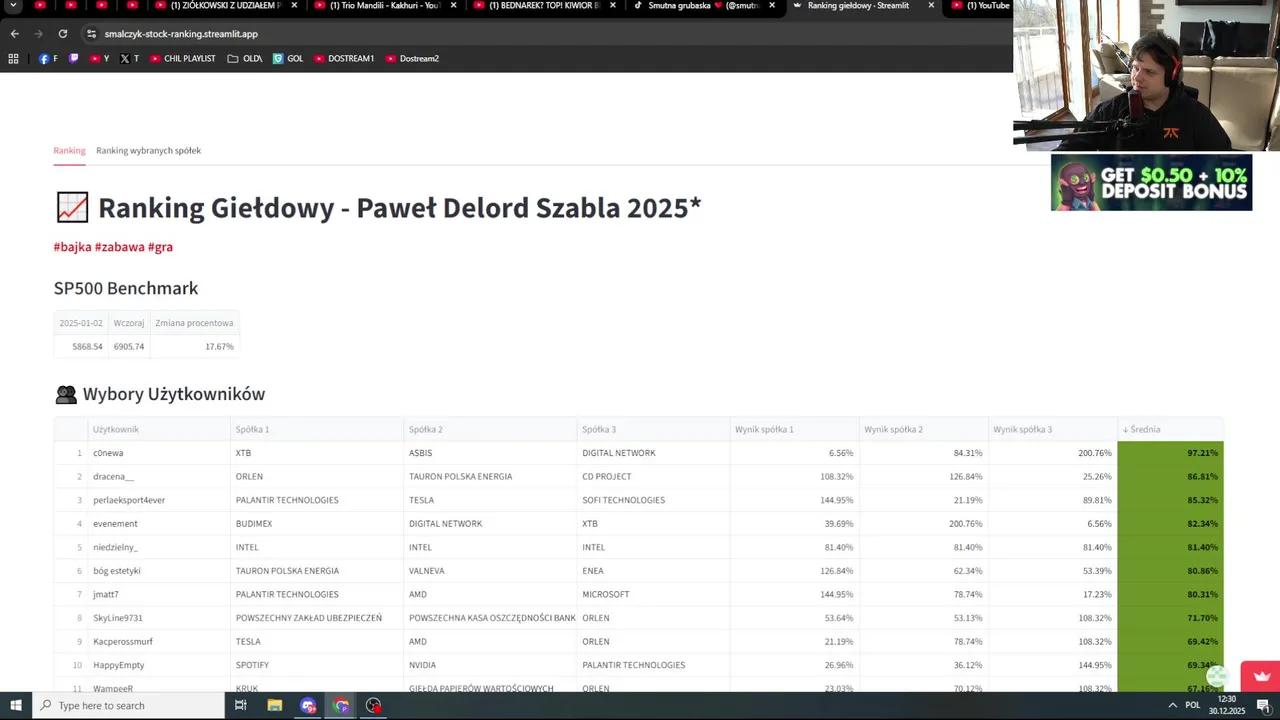Open the Dostream2 bookmark
This screenshot has width=1280, height=720.
tap(412, 59)
